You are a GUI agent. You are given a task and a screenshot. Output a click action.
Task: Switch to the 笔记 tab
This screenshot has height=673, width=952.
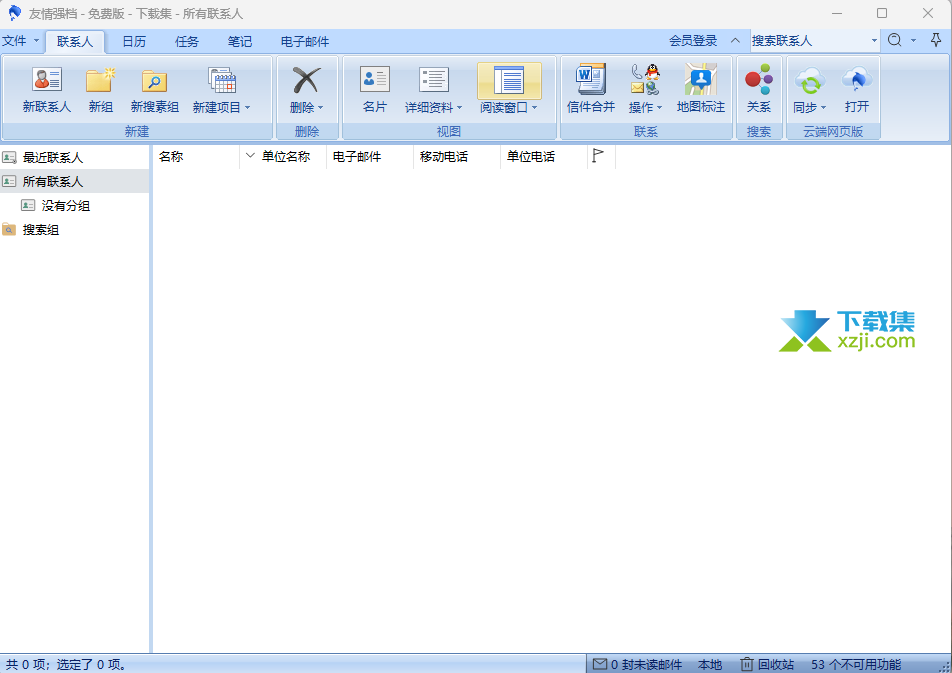(240, 41)
